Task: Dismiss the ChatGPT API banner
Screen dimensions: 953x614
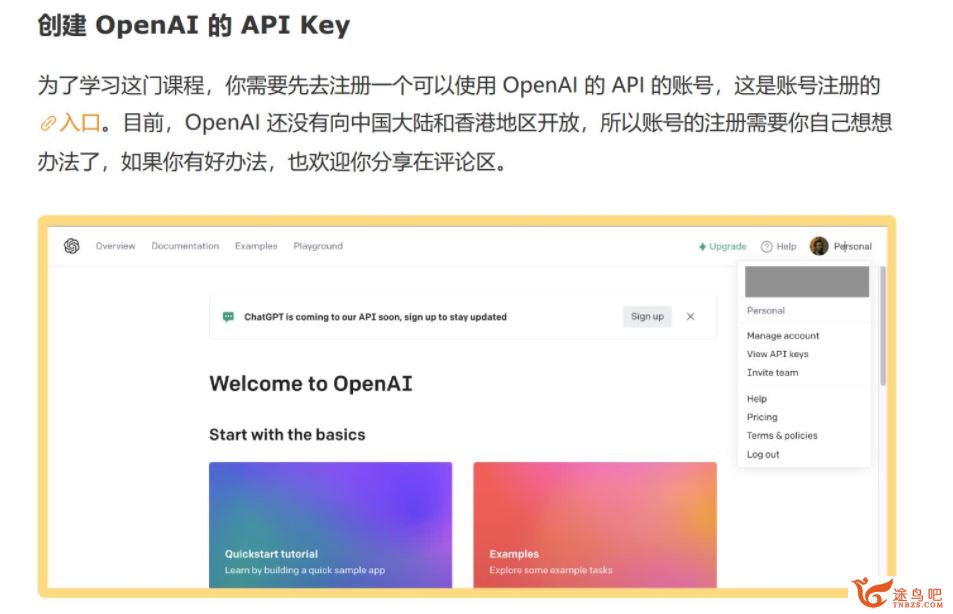Action: (690, 316)
